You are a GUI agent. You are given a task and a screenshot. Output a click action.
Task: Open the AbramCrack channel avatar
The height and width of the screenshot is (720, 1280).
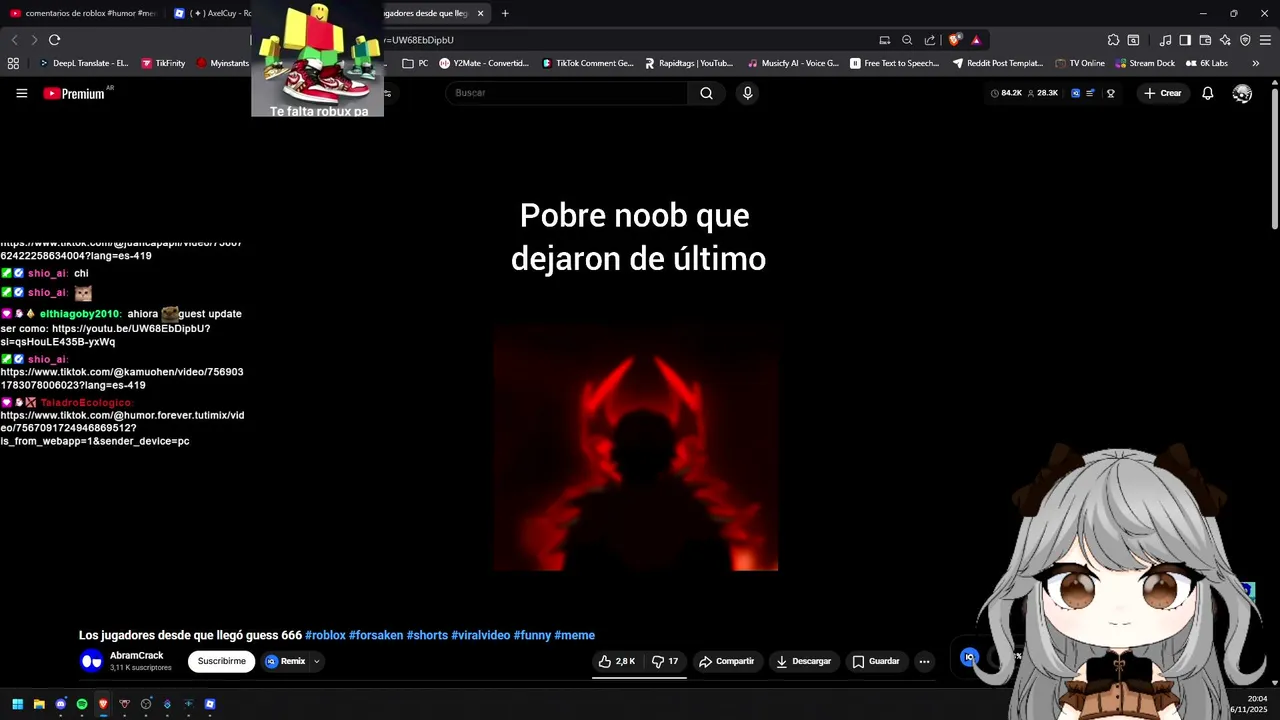click(91, 661)
